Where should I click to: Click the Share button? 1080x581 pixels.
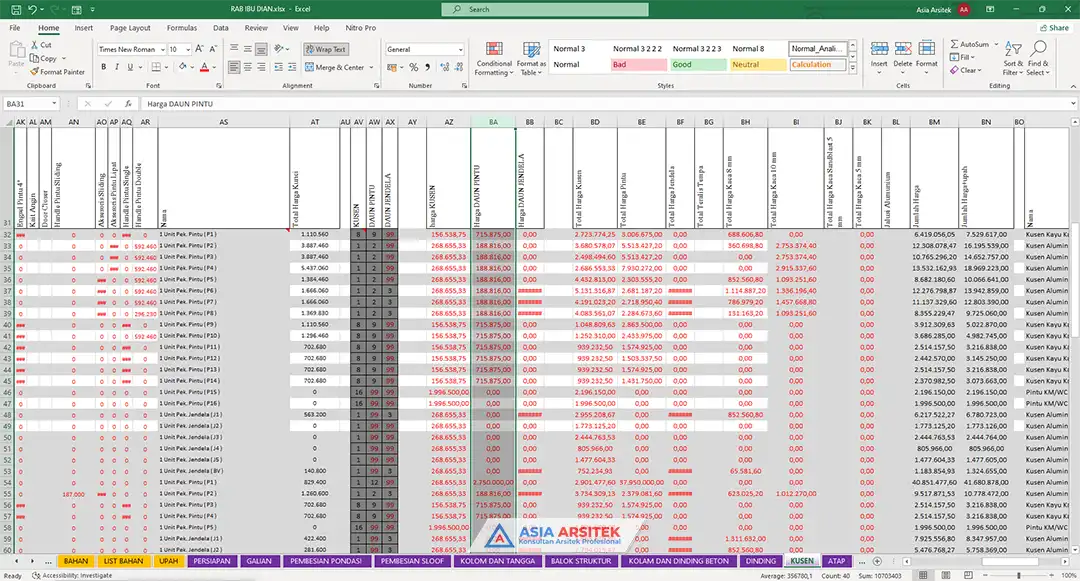point(1052,28)
